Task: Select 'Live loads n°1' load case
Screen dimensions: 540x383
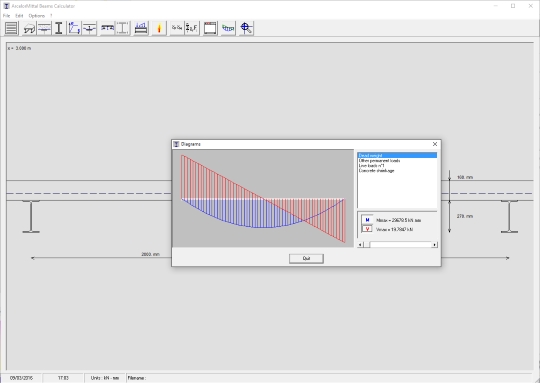Action: (x=372, y=166)
